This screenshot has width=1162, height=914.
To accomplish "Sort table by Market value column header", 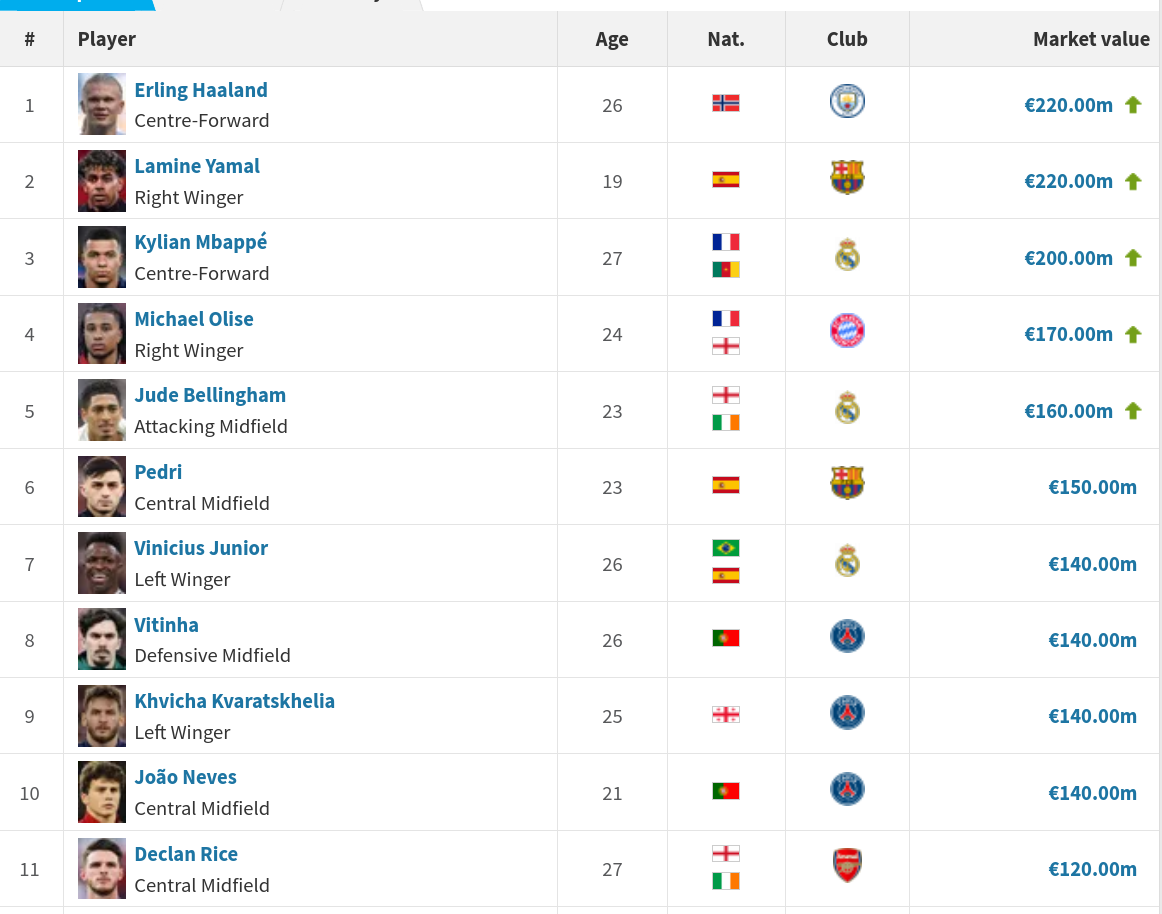I will tap(1091, 39).
